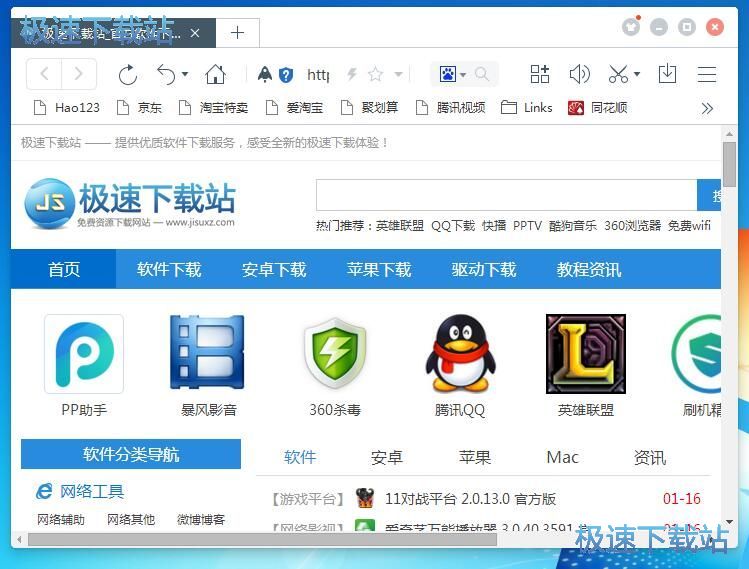Open the 暴风影音 app icon
The image size is (749, 569).
click(207, 352)
